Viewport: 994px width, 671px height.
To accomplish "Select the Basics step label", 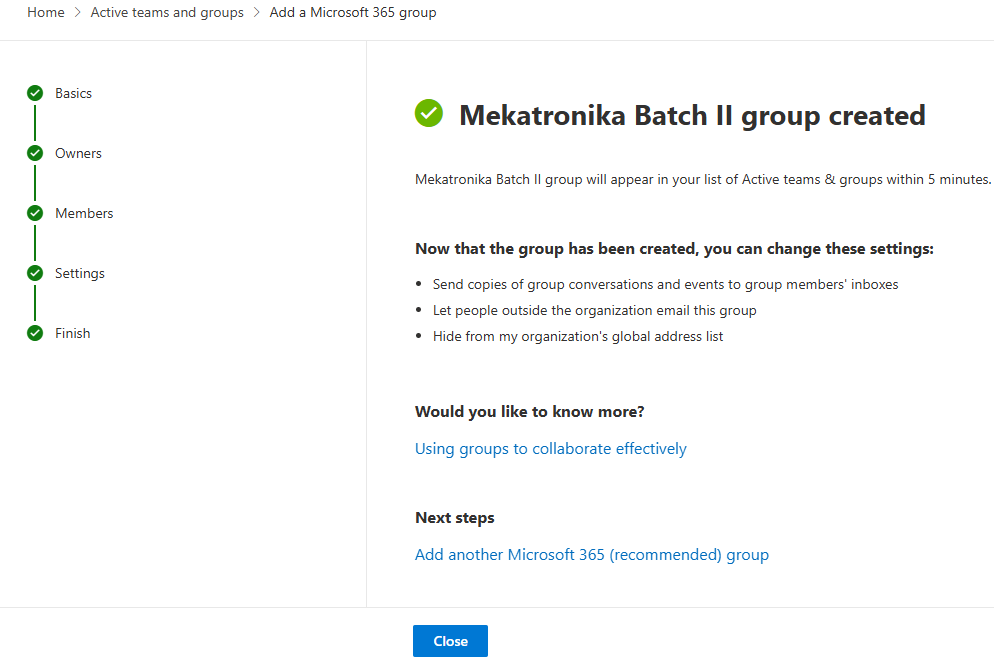I will coord(73,93).
